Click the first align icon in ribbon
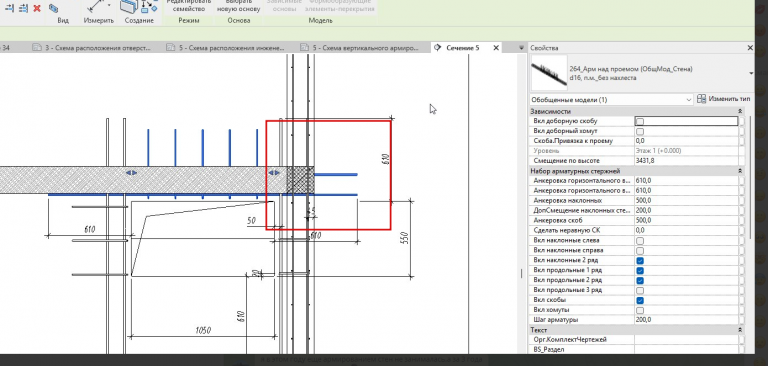The height and width of the screenshot is (366, 768). pyautogui.click(x=10, y=8)
